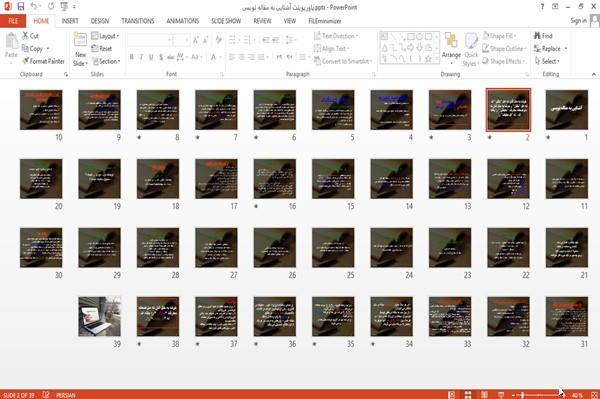
Task: Clear all formatting eraser icon
Action: pos(218,40)
